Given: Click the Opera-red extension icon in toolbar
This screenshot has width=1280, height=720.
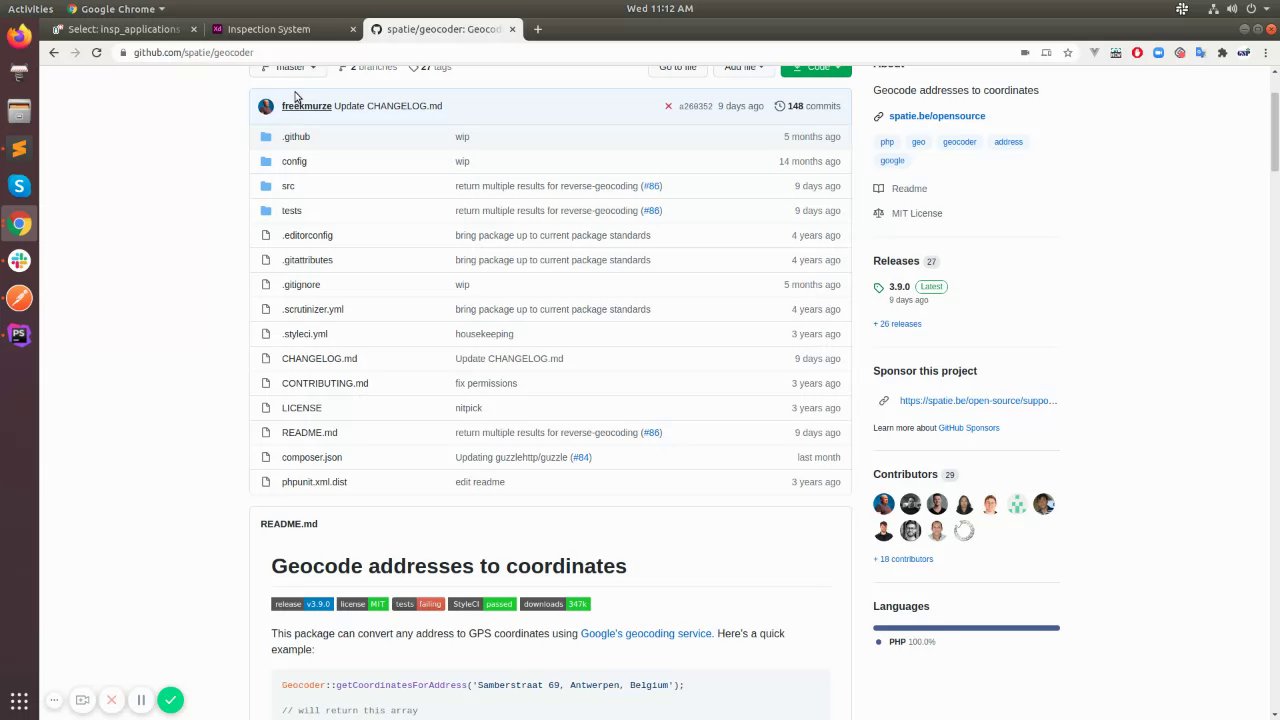Looking at the screenshot, I should point(1137,52).
